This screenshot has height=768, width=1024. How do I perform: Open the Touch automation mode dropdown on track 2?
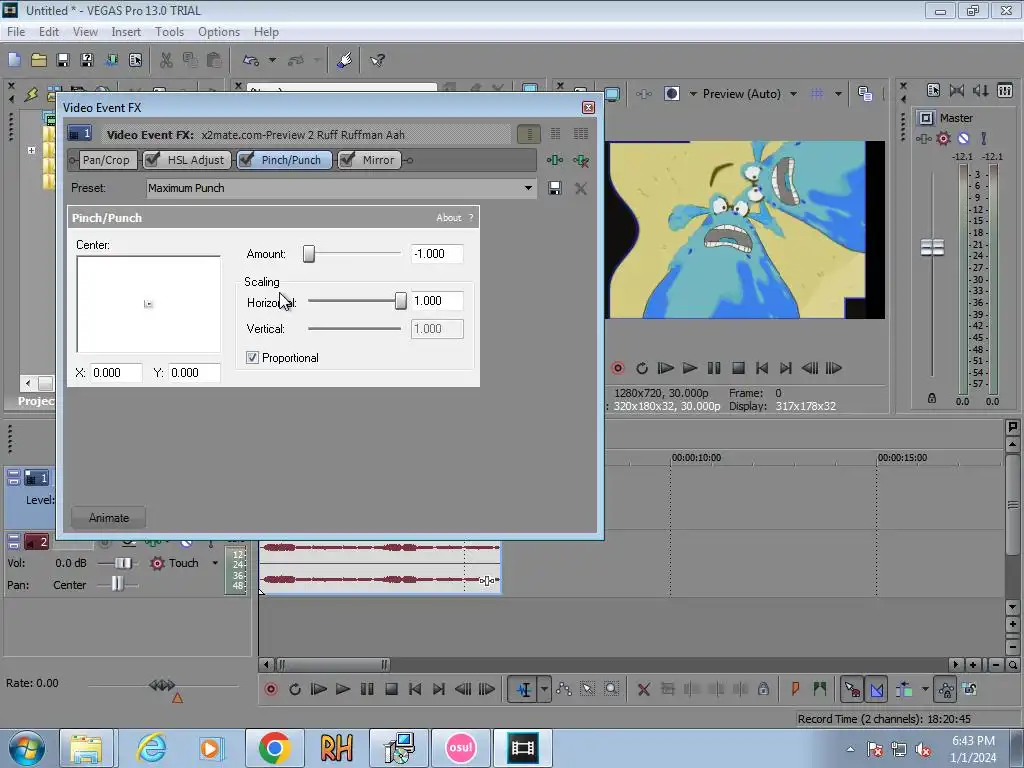coord(215,563)
